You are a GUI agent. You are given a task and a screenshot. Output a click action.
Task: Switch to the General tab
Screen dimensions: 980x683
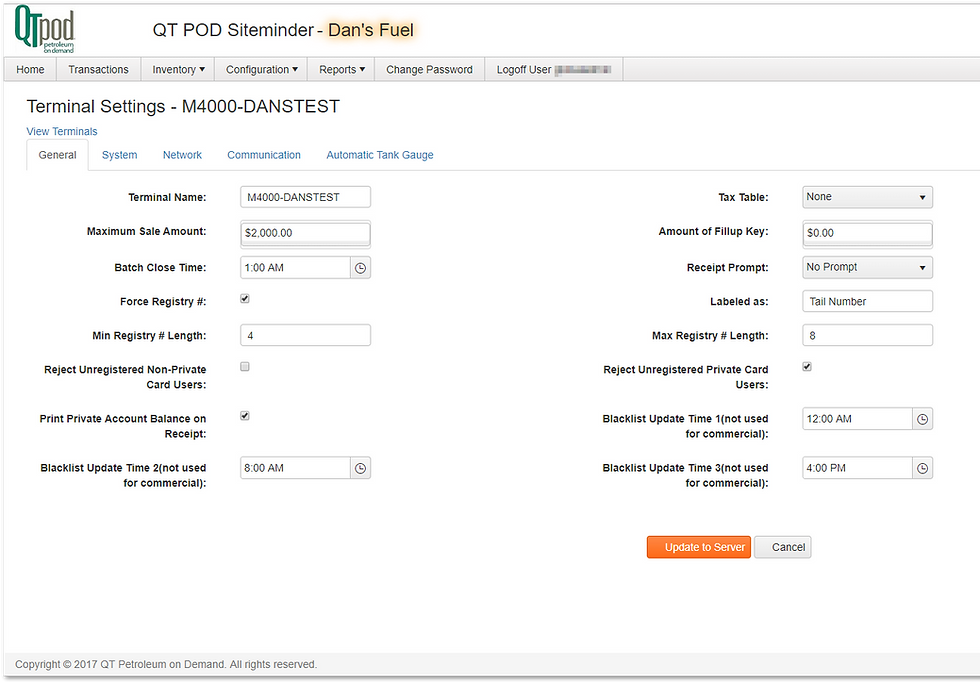58,155
